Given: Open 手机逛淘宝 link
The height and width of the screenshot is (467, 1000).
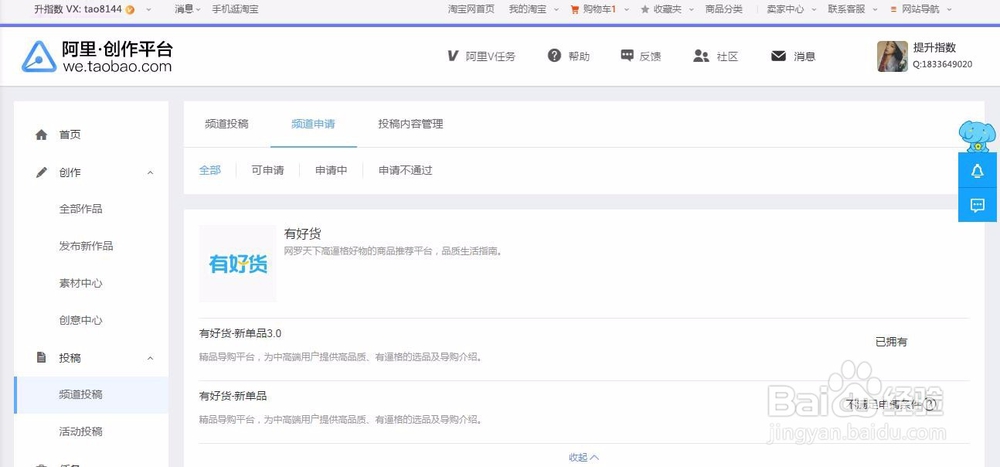Looking at the screenshot, I should pos(235,10).
